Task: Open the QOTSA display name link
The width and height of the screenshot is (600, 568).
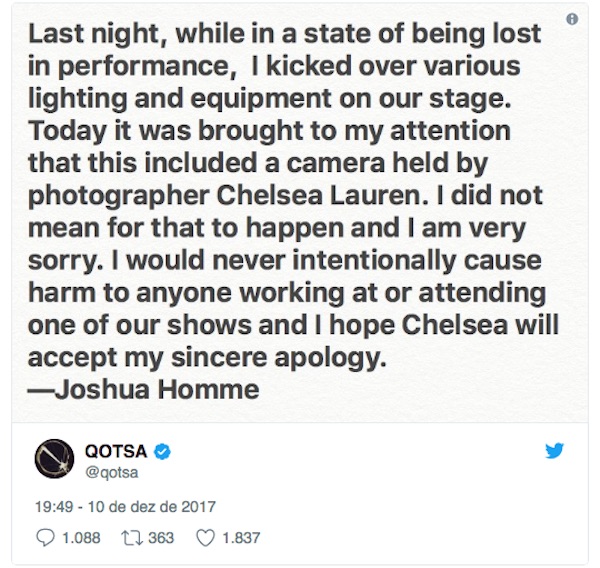Action: pyautogui.click(x=116, y=451)
